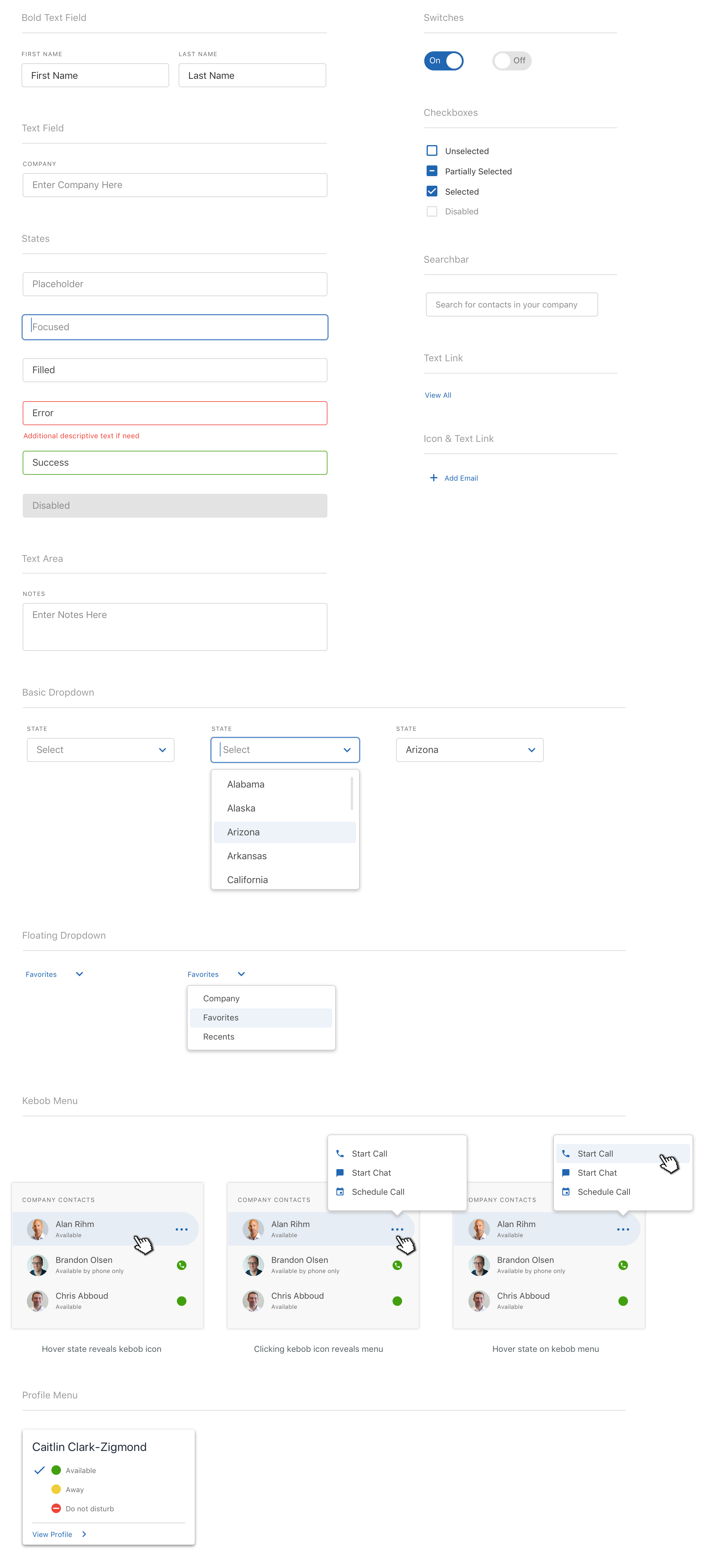
Task: Choose the highlighted Arizona list option
Action: click(284, 832)
